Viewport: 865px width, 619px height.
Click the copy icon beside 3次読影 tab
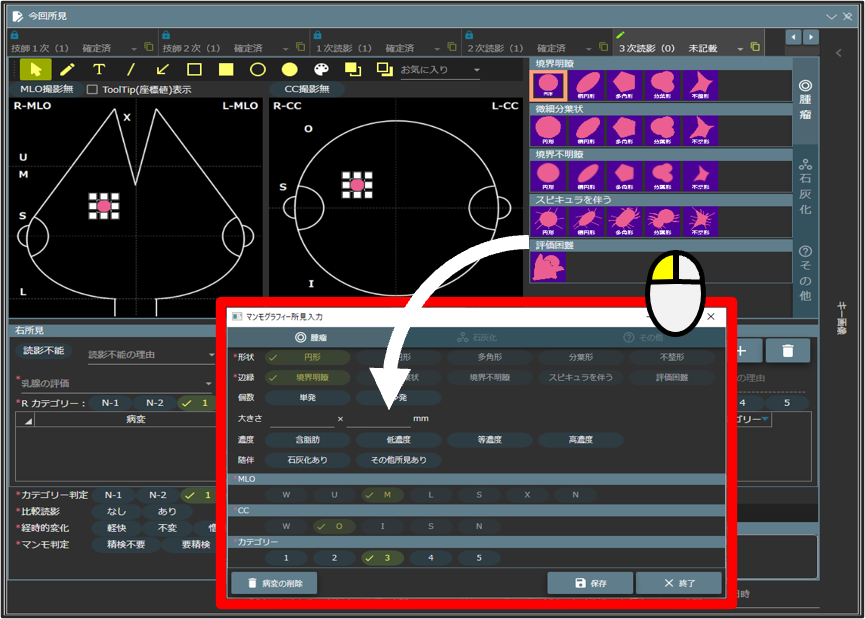[755, 47]
